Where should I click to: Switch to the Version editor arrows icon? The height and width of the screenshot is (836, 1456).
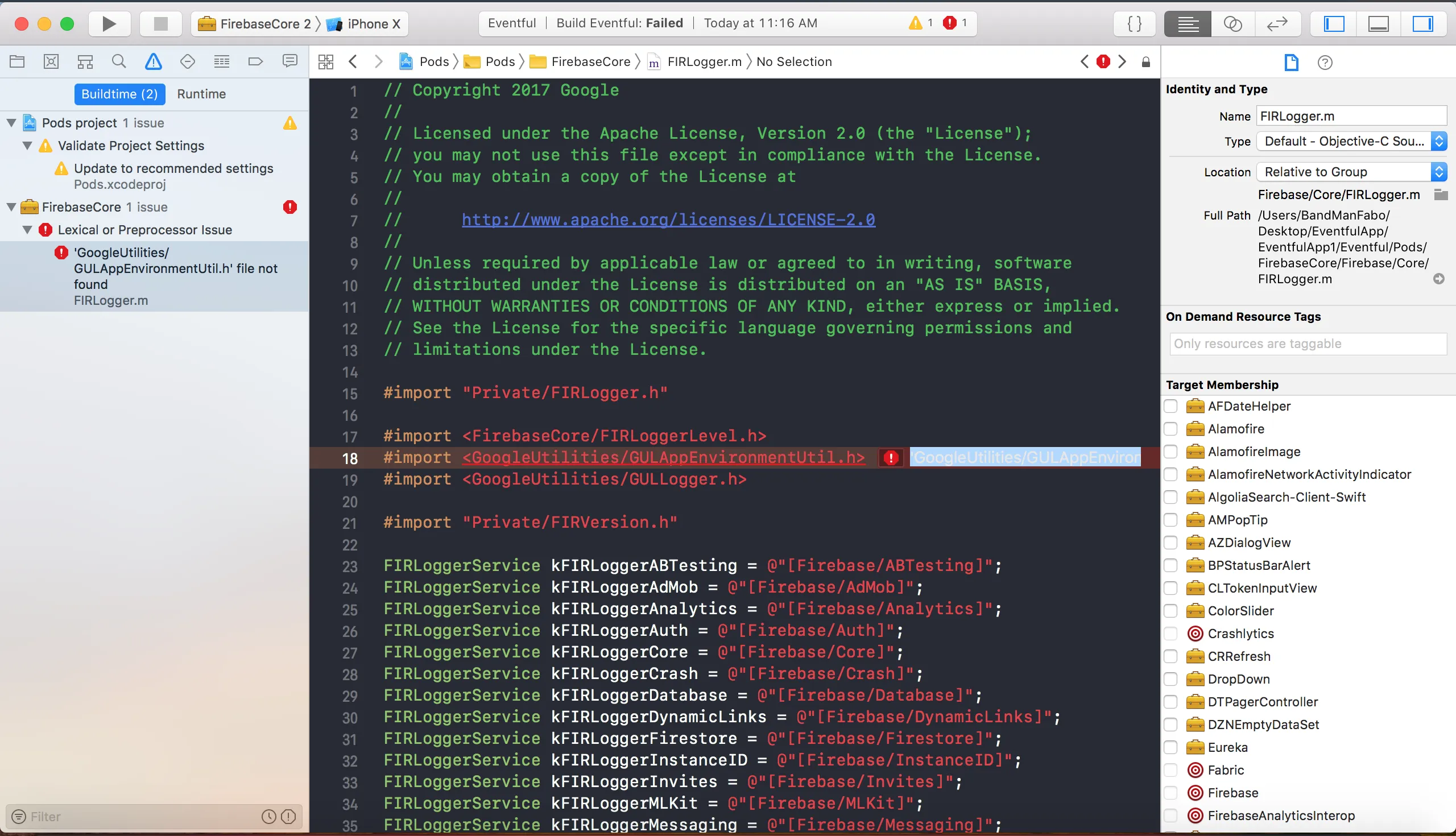1277,23
